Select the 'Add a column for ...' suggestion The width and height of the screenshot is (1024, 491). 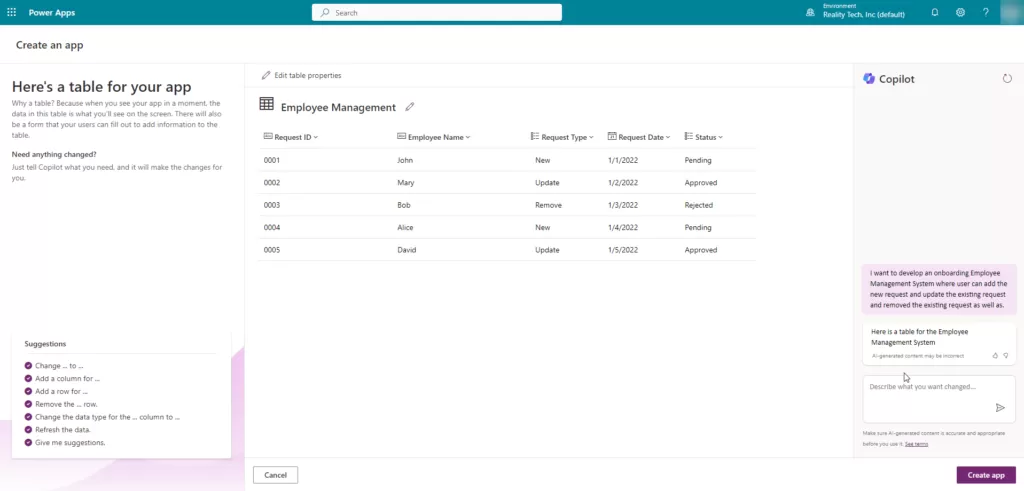[x=67, y=379]
